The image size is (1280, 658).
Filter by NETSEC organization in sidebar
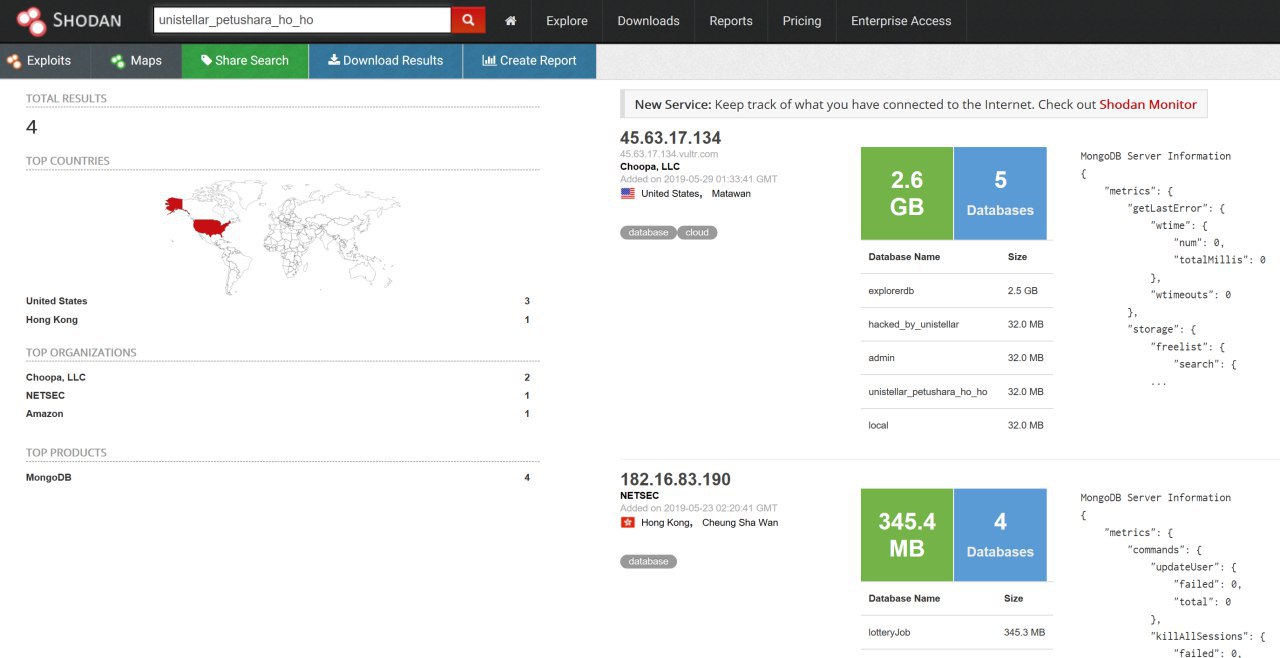(x=45, y=395)
